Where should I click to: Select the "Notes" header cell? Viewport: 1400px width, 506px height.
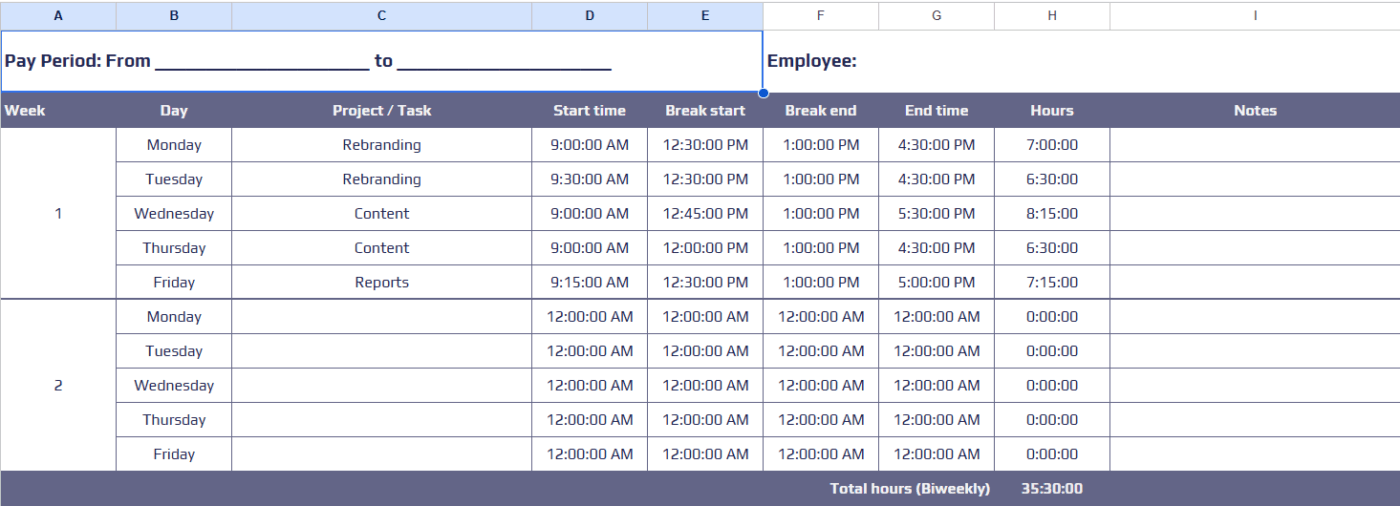tap(1254, 111)
